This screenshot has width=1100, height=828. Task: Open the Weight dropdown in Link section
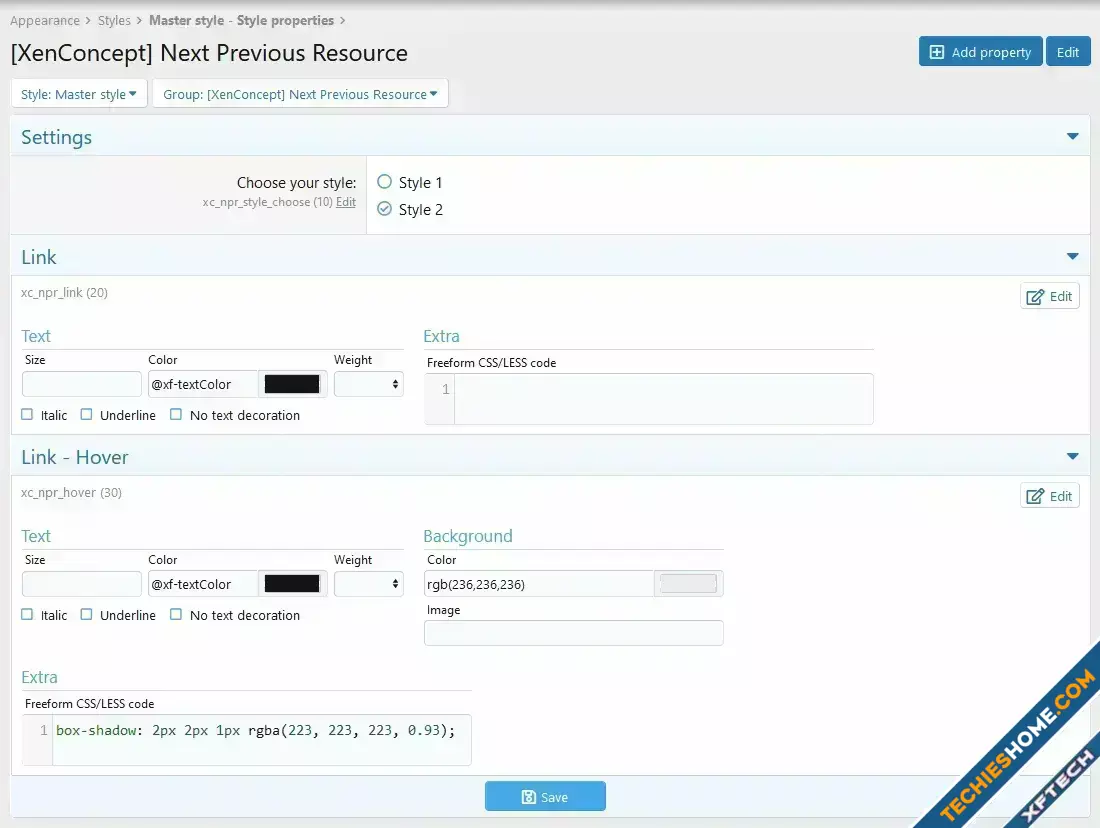click(368, 384)
